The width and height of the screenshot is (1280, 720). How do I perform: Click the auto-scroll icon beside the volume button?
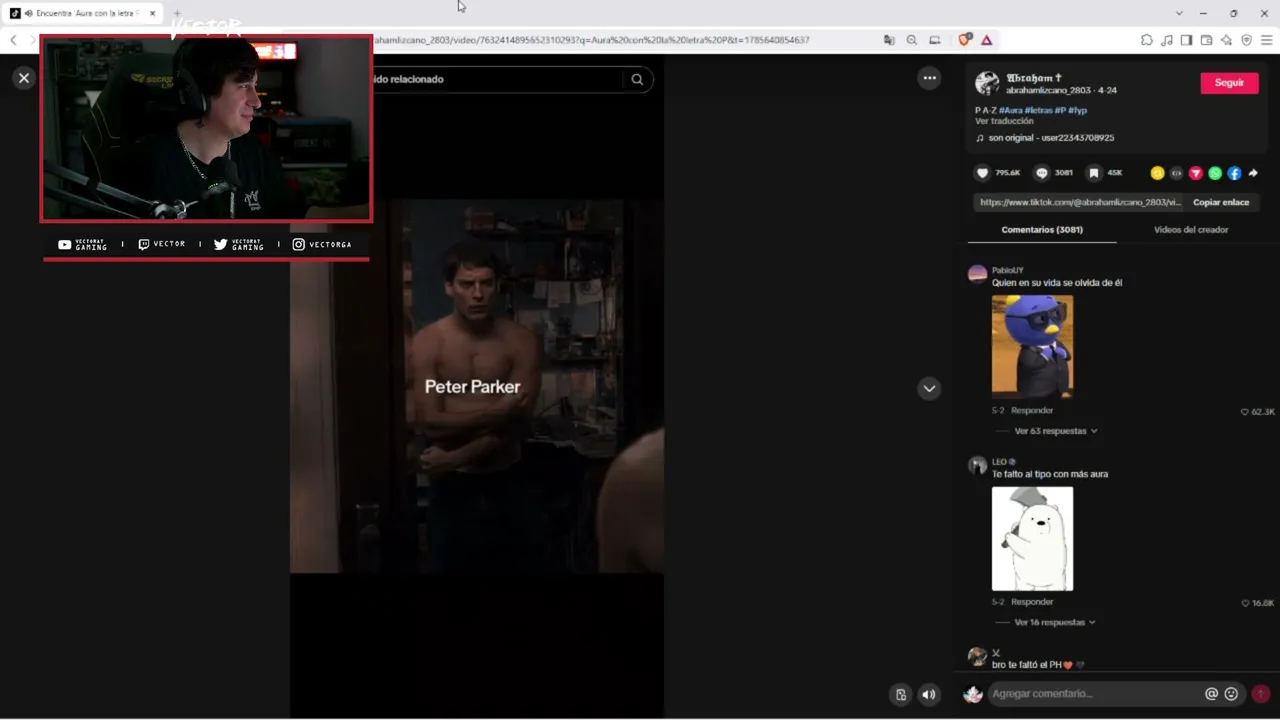pos(901,694)
